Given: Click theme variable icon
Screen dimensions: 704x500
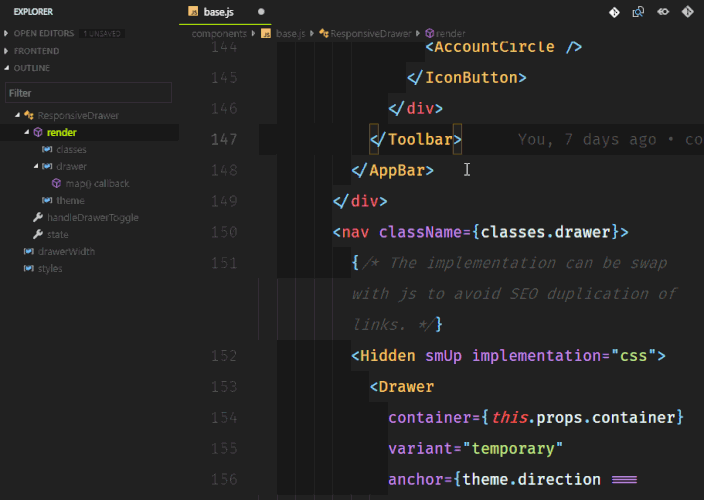Looking at the screenshot, I should pyautogui.click(x=47, y=200).
